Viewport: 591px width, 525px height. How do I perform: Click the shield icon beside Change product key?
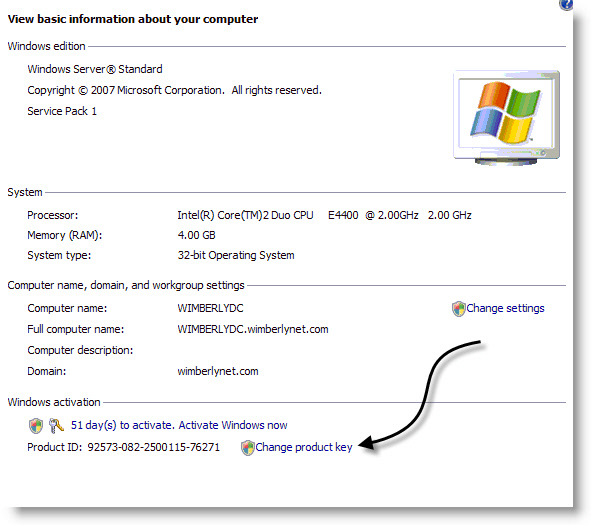tap(248, 448)
